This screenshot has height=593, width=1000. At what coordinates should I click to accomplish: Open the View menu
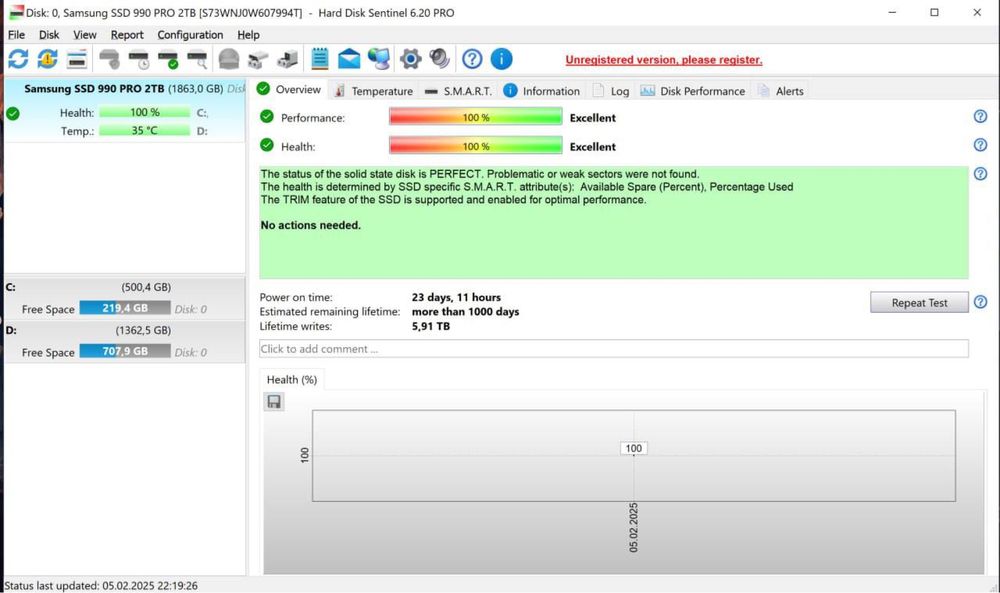(x=84, y=35)
